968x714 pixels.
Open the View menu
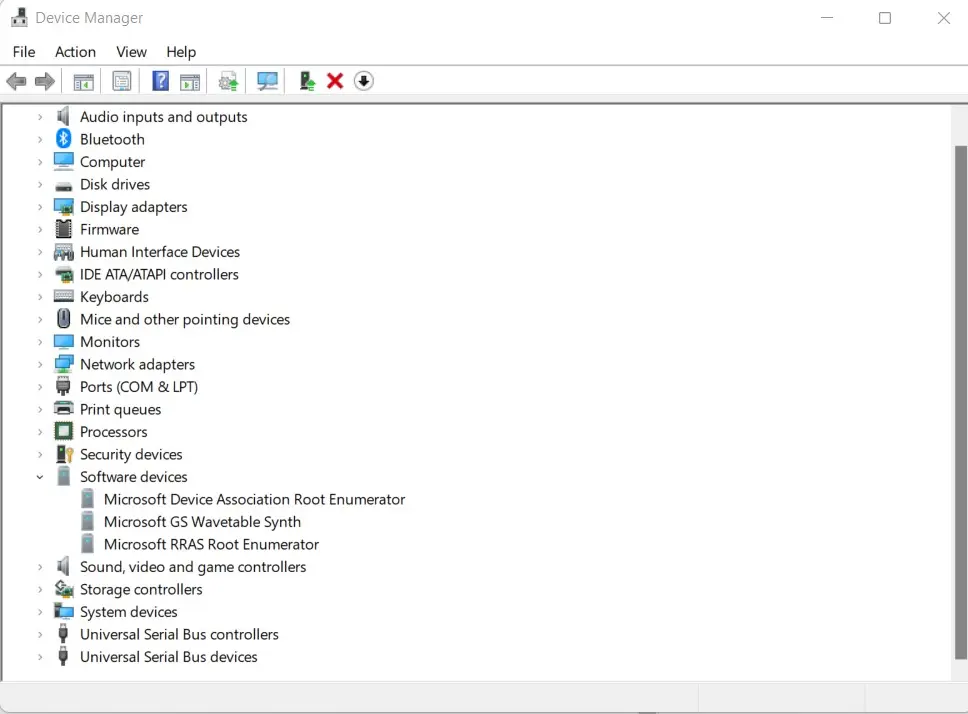(131, 52)
